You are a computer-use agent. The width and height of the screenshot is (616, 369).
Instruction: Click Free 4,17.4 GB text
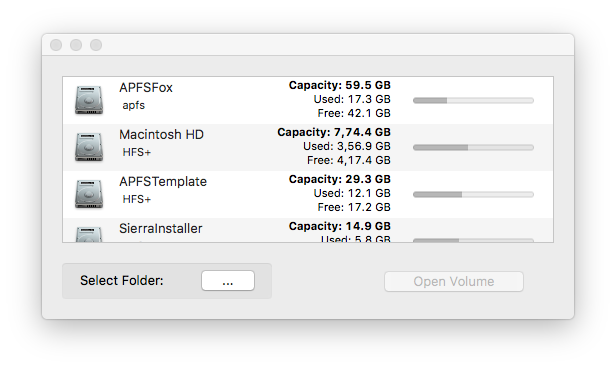[x=349, y=160]
